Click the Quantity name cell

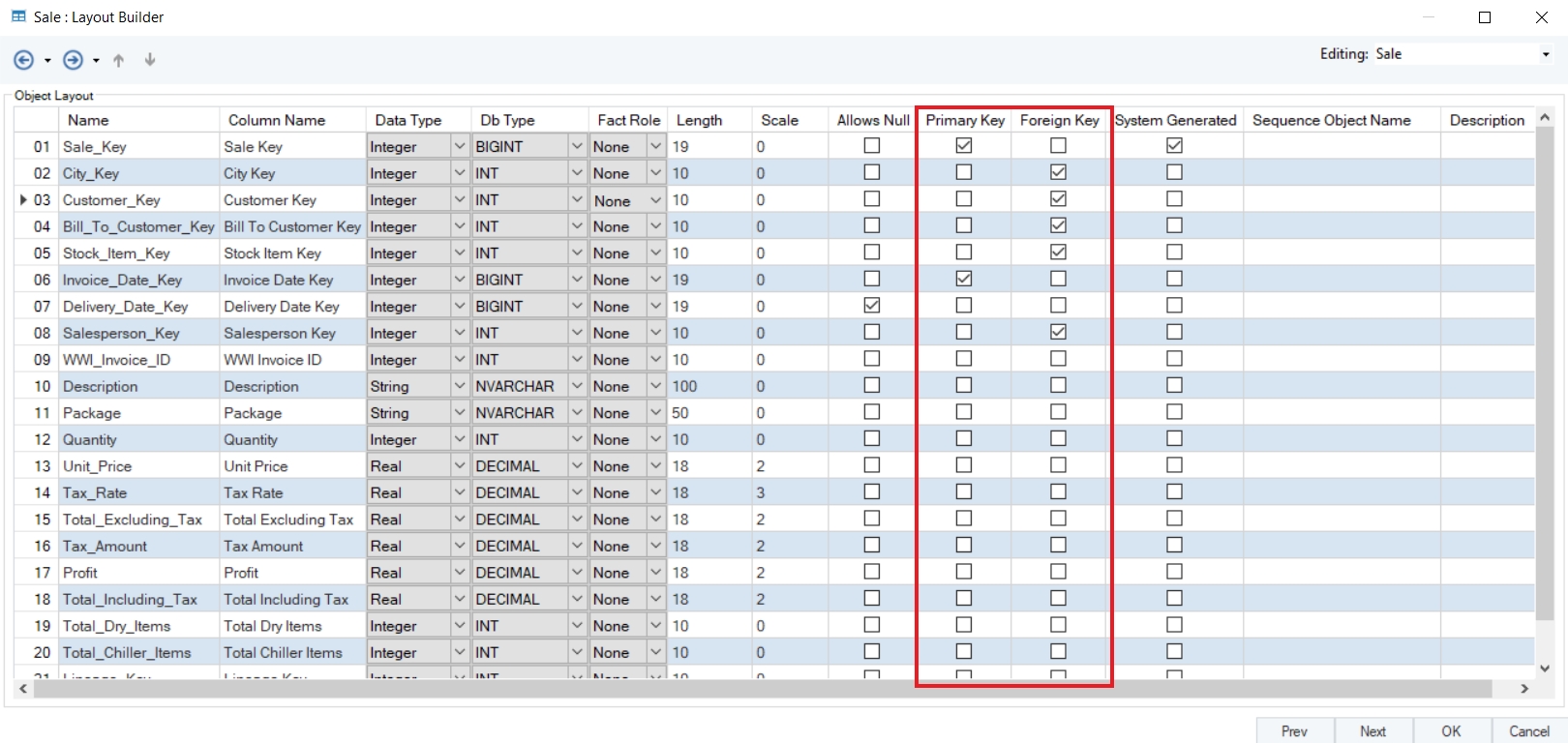pos(90,439)
